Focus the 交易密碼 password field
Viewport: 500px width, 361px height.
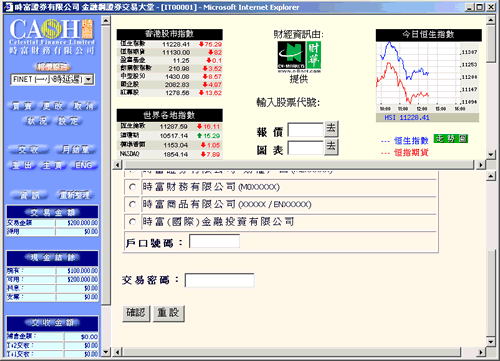pyautogui.click(x=220, y=280)
